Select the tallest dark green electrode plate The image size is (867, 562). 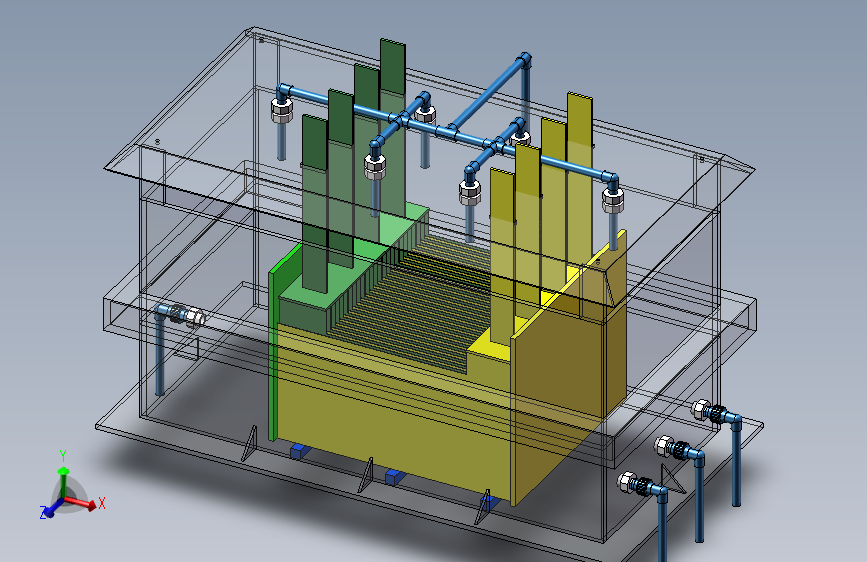pyautogui.click(x=393, y=127)
